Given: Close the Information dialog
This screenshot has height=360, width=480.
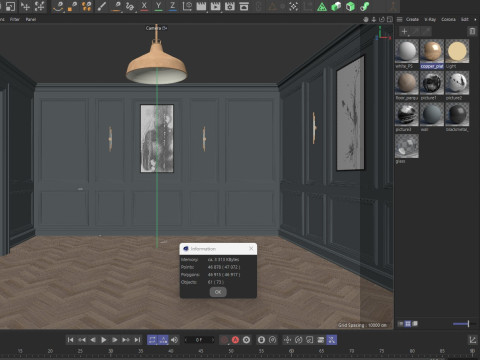Looking at the screenshot, I should (251, 249).
